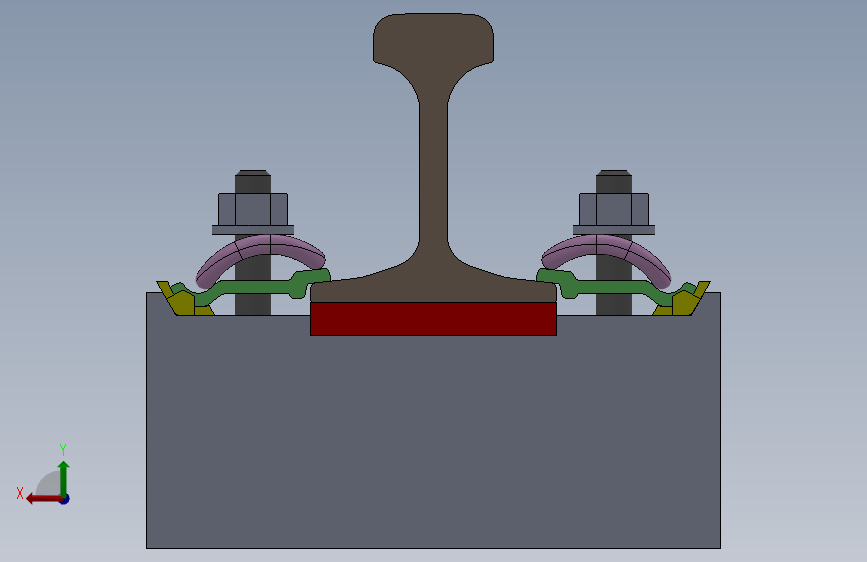Select the top of the right bolt shank
867x562 pixels.
614,181
